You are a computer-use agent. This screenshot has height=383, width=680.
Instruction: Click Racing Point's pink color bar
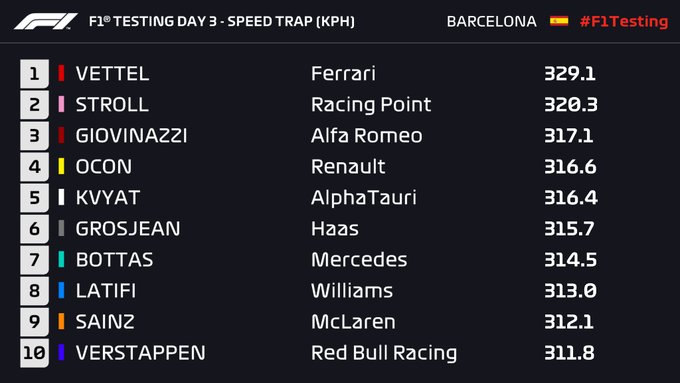[61, 105]
